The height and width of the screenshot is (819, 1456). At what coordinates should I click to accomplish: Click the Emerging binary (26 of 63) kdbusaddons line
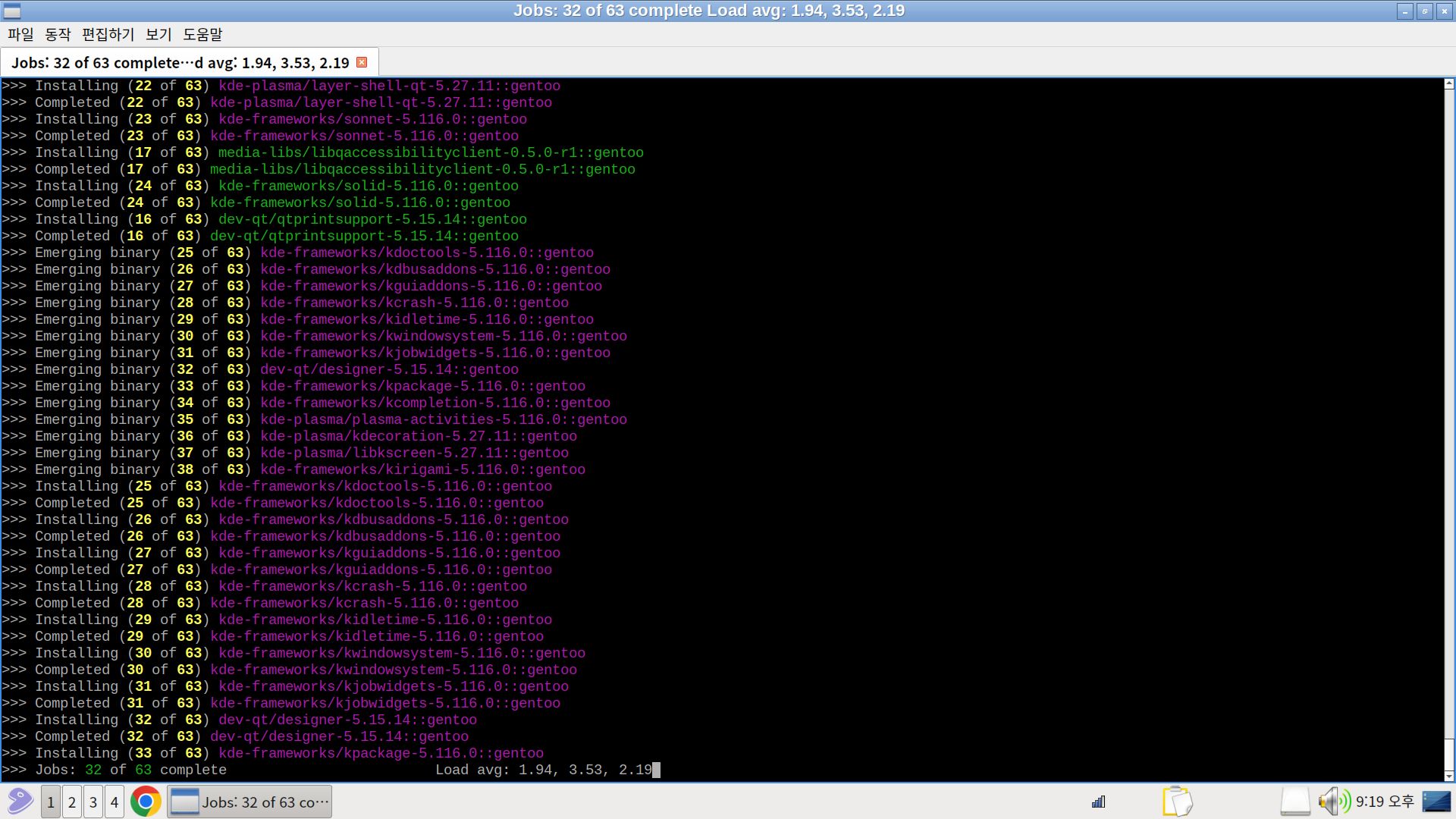pos(306,269)
